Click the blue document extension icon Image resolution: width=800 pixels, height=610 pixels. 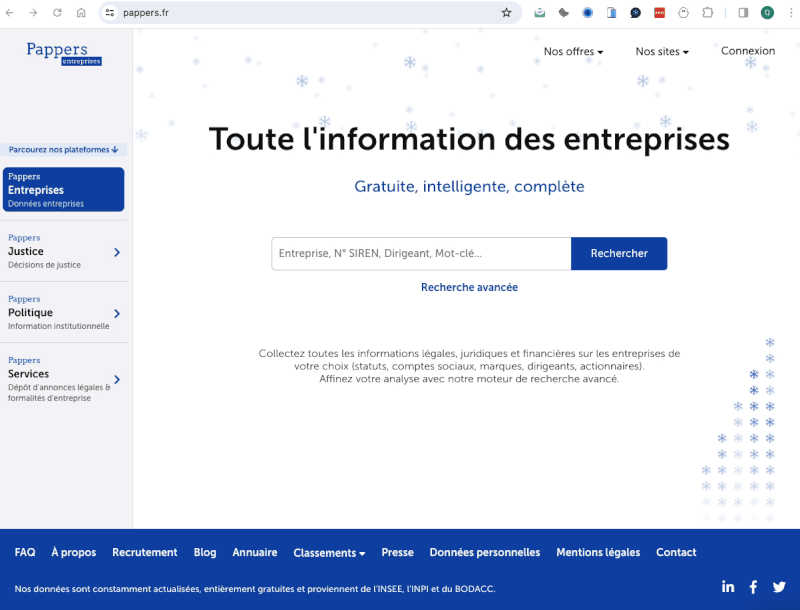click(x=611, y=13)
